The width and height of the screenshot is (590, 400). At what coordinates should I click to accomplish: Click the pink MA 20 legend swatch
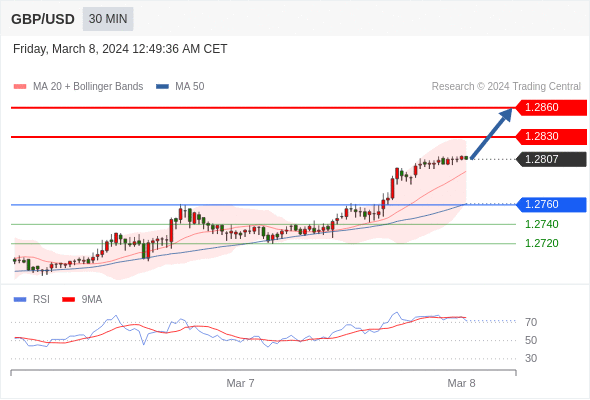20,87
